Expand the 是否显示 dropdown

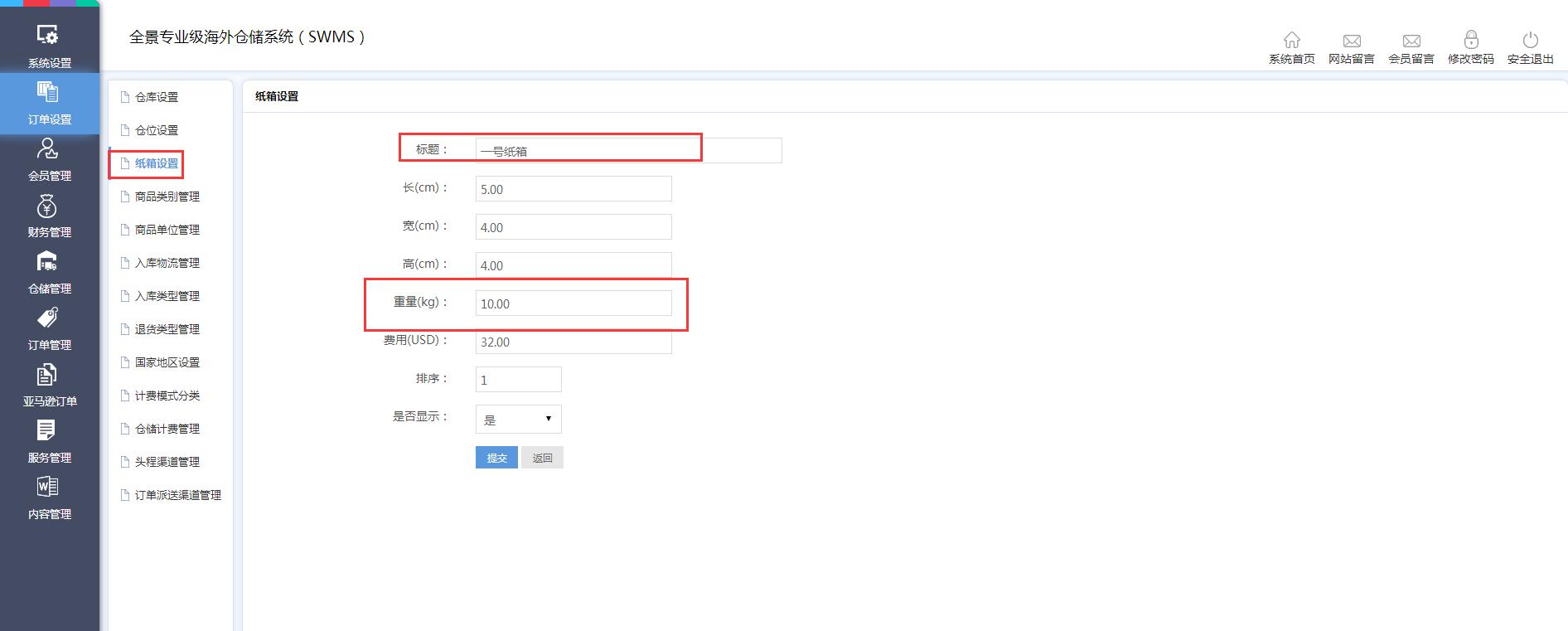pyautogui.click(x=518, y=420)
